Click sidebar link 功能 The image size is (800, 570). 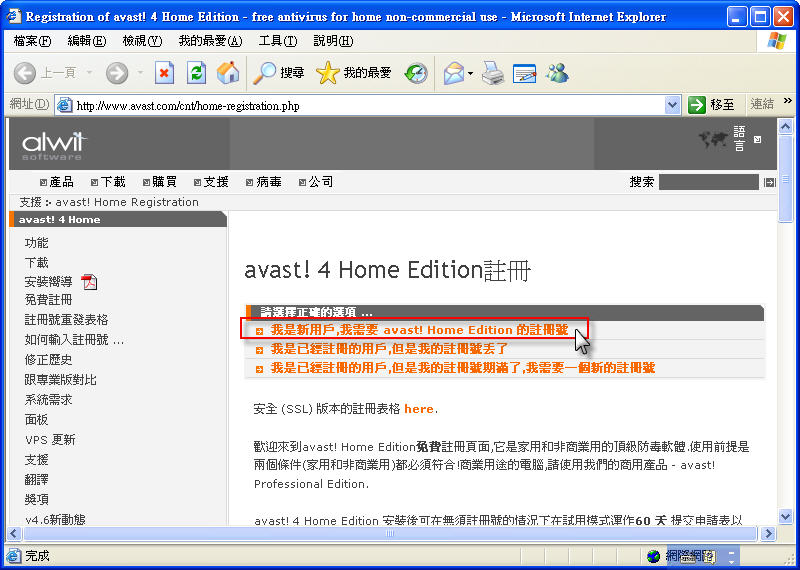[x=37, y=243]
